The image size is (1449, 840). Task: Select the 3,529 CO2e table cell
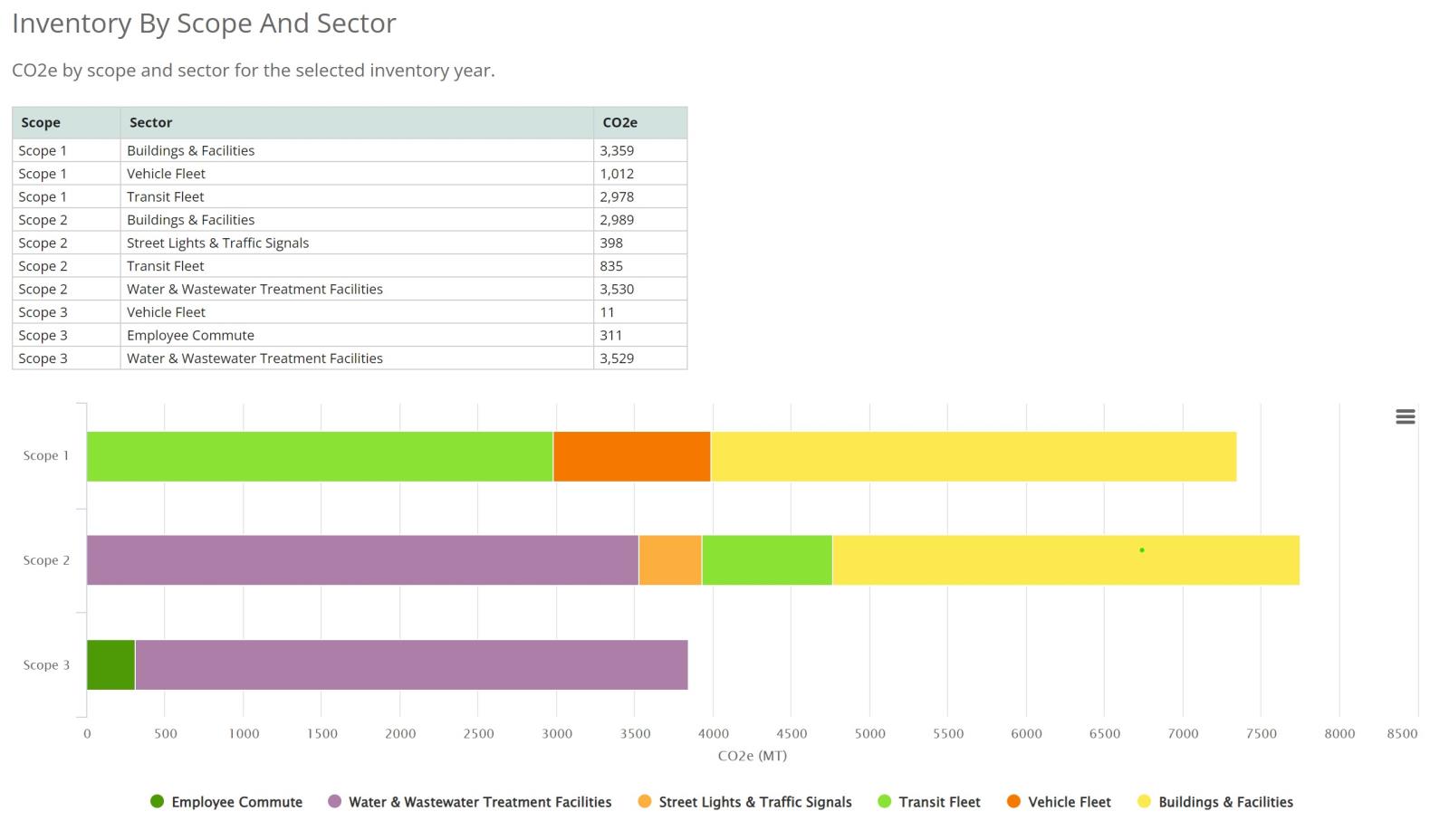640,358
